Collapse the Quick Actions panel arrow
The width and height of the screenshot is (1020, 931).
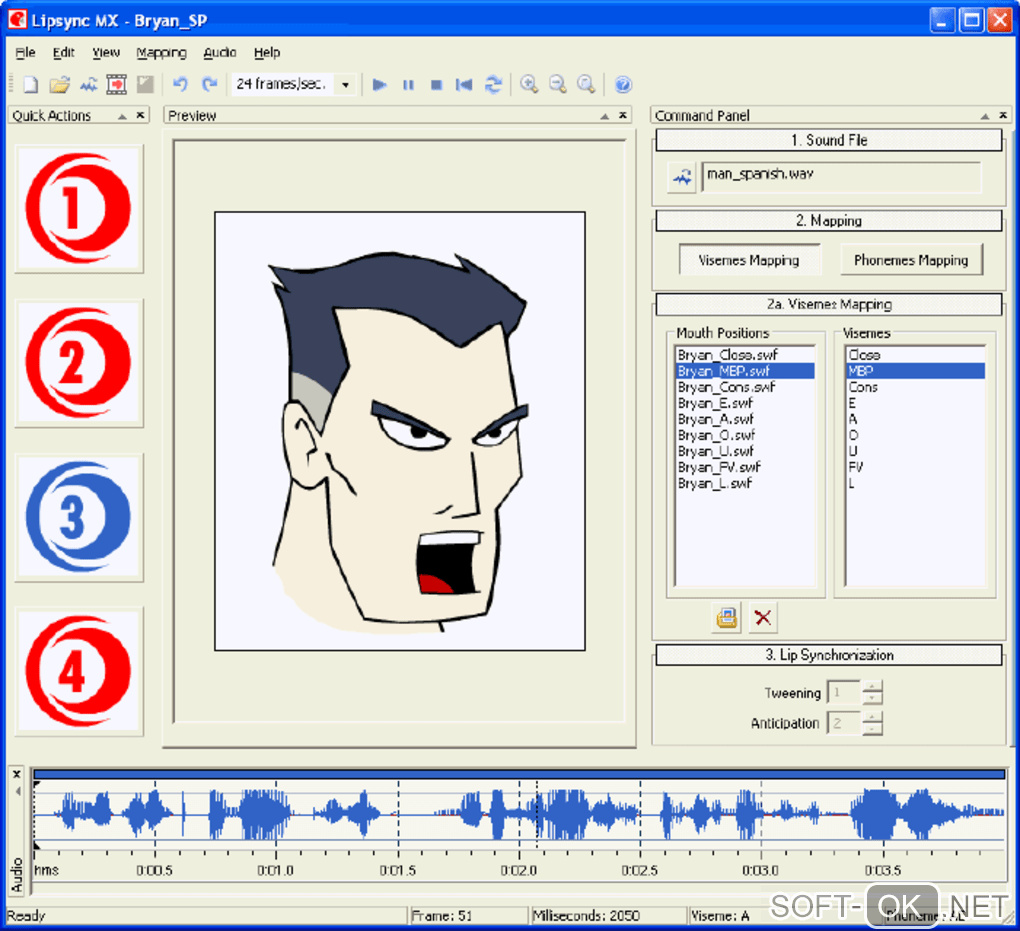[x=122, y=116]
